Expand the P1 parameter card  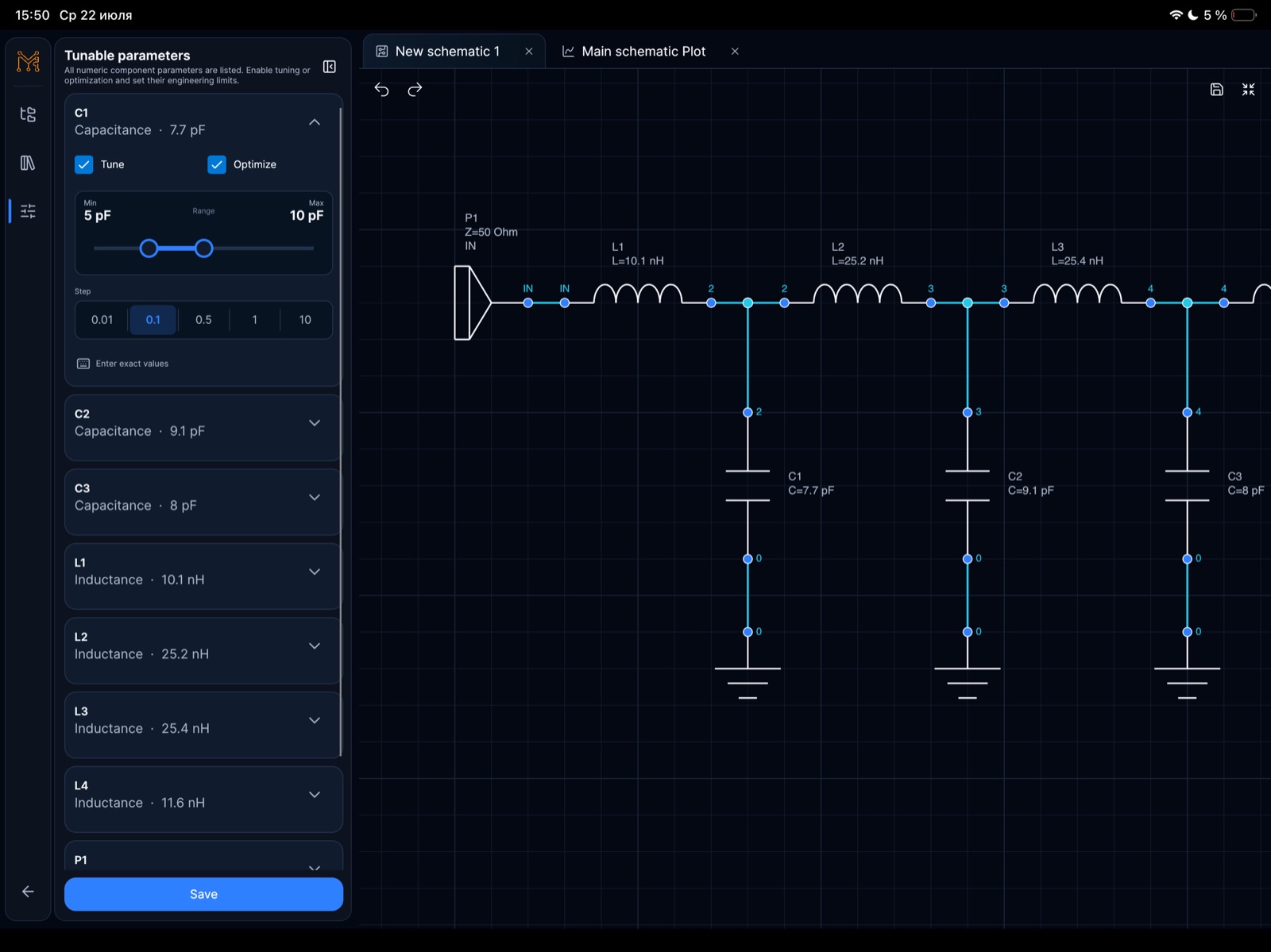[x=315, y=866]
